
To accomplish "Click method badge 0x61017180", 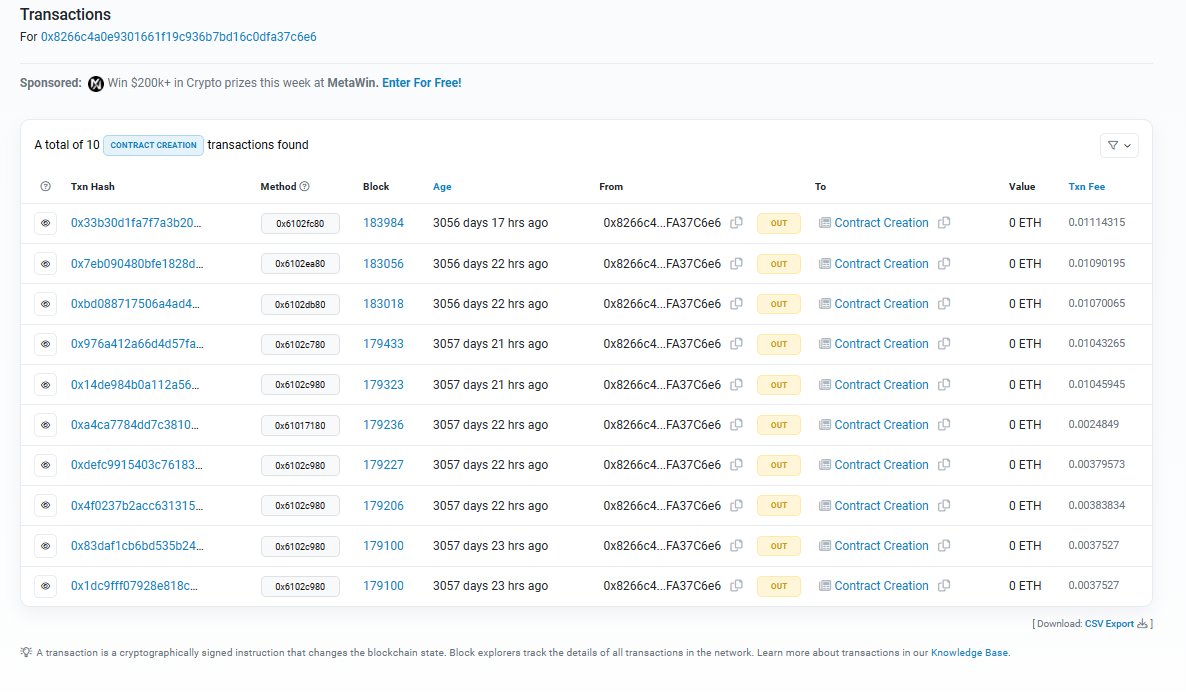I will click(300, 425).
